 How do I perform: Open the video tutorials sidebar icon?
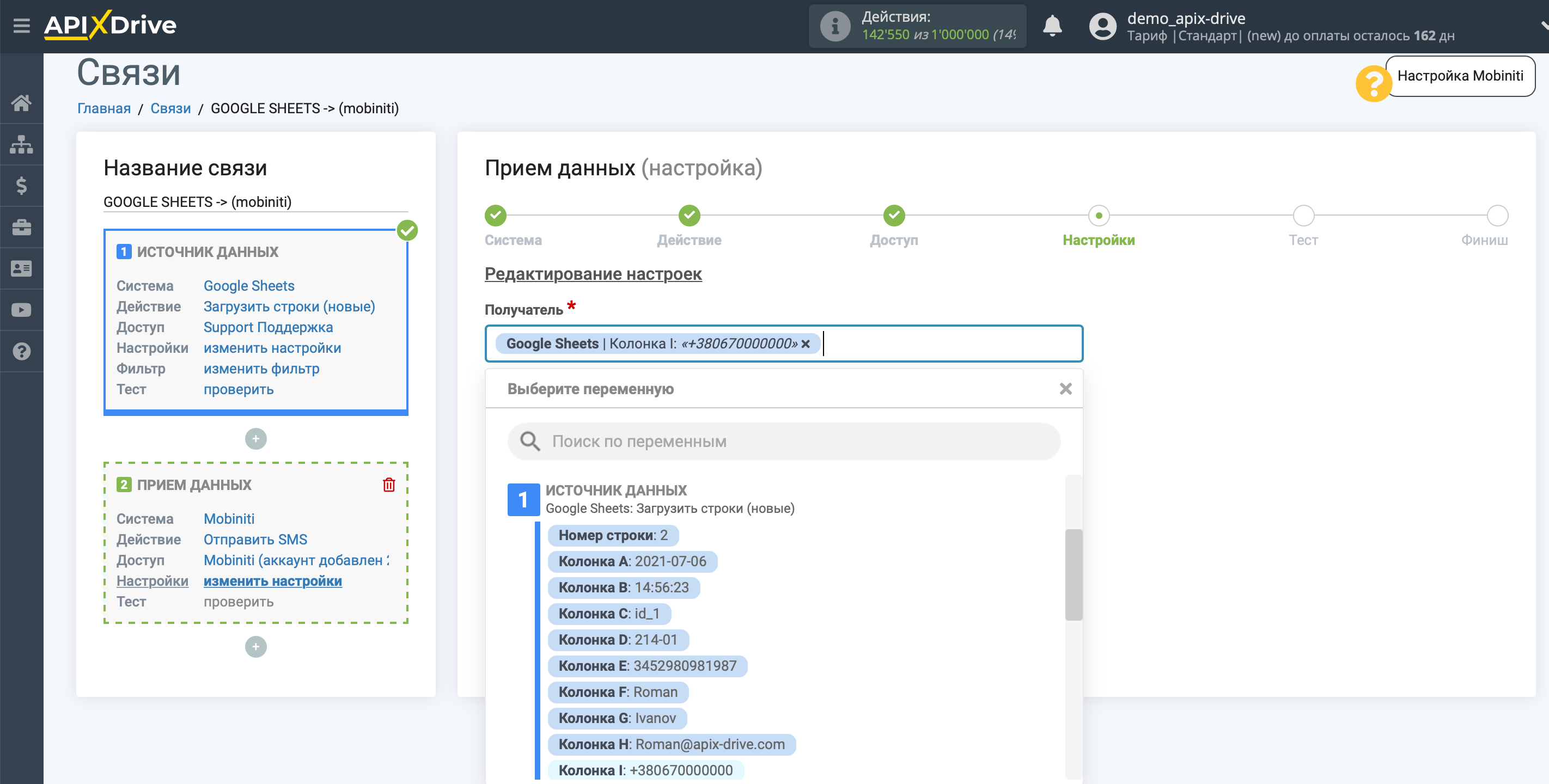click(x=22, y=310)
